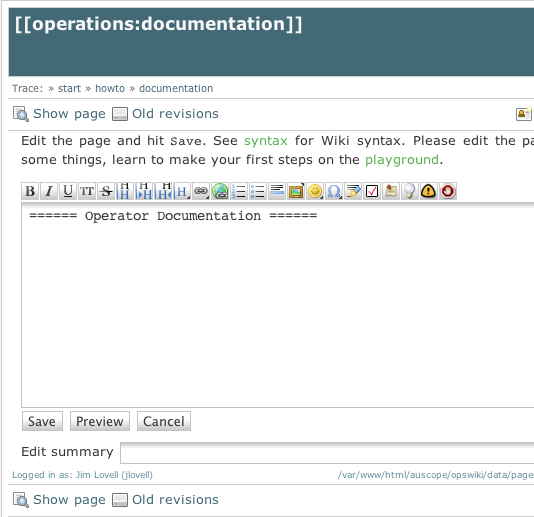Open the special characters omega picker
Screen dimensions: 534x517
pyautogui.click(x=334, y=191)
